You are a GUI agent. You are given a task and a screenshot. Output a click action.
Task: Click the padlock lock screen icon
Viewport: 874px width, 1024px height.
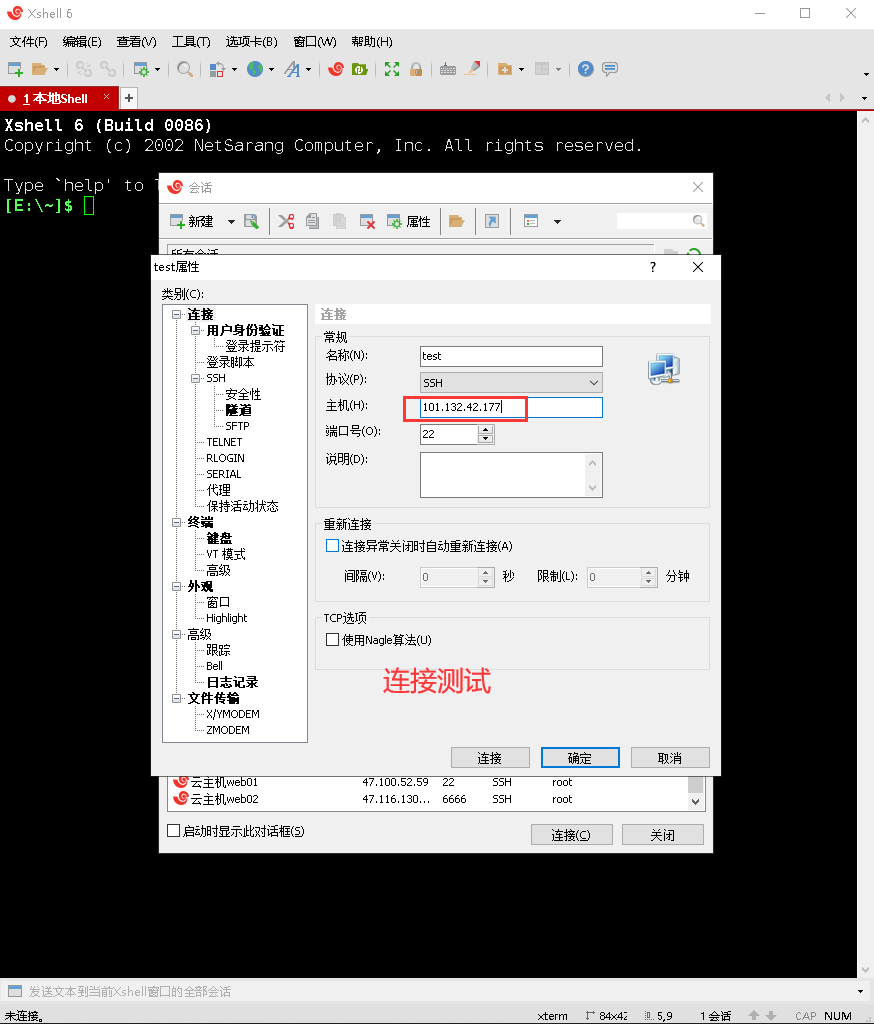(416, 69)
